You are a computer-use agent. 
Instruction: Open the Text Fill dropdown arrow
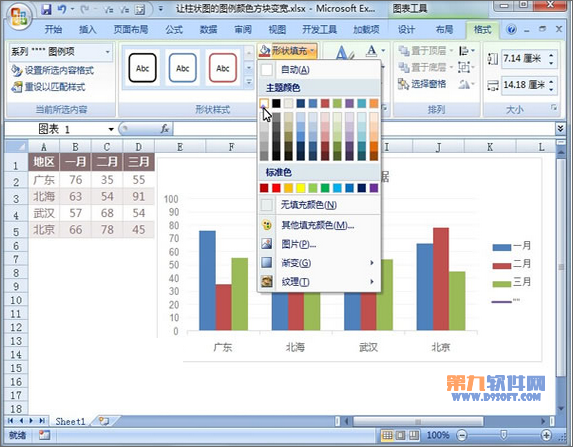click(383, 50)
